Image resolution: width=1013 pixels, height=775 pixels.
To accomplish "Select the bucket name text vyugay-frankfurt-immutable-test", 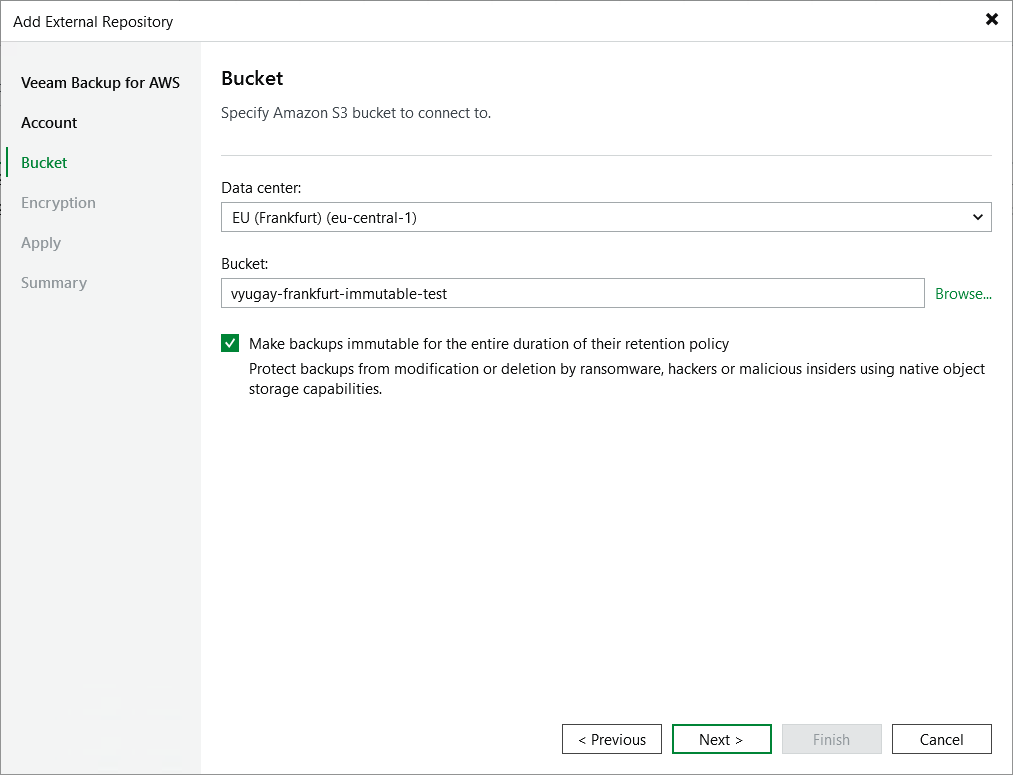I will [x=337, y=293].
